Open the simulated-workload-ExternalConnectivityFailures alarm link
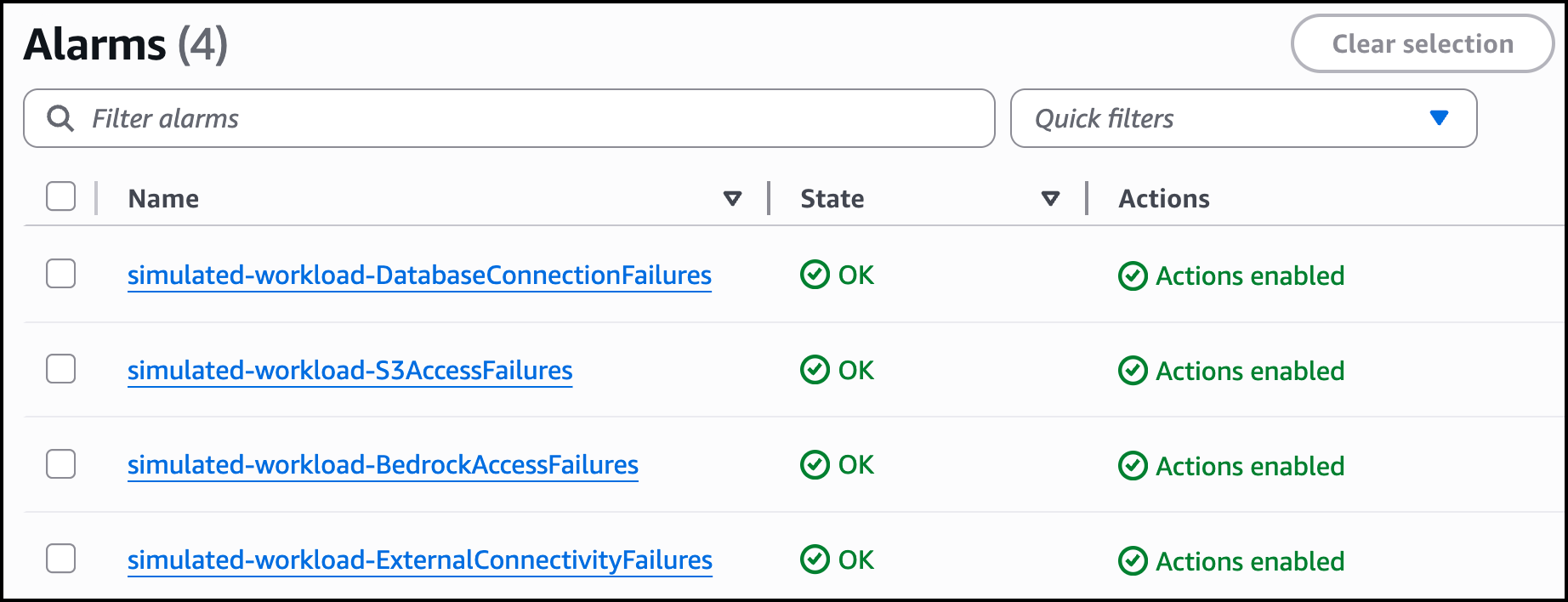Viewport: 1568px width, 602px height. click(x=420, y=560)
